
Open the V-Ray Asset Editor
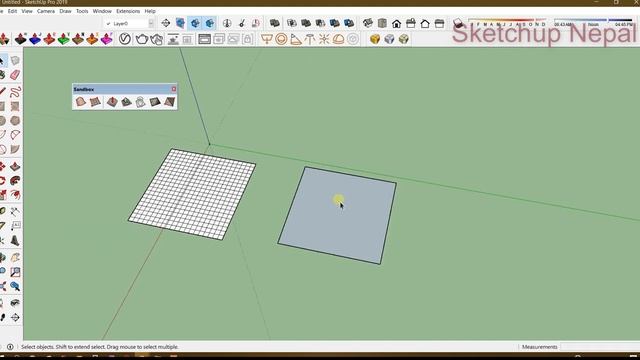pos(125,39)
